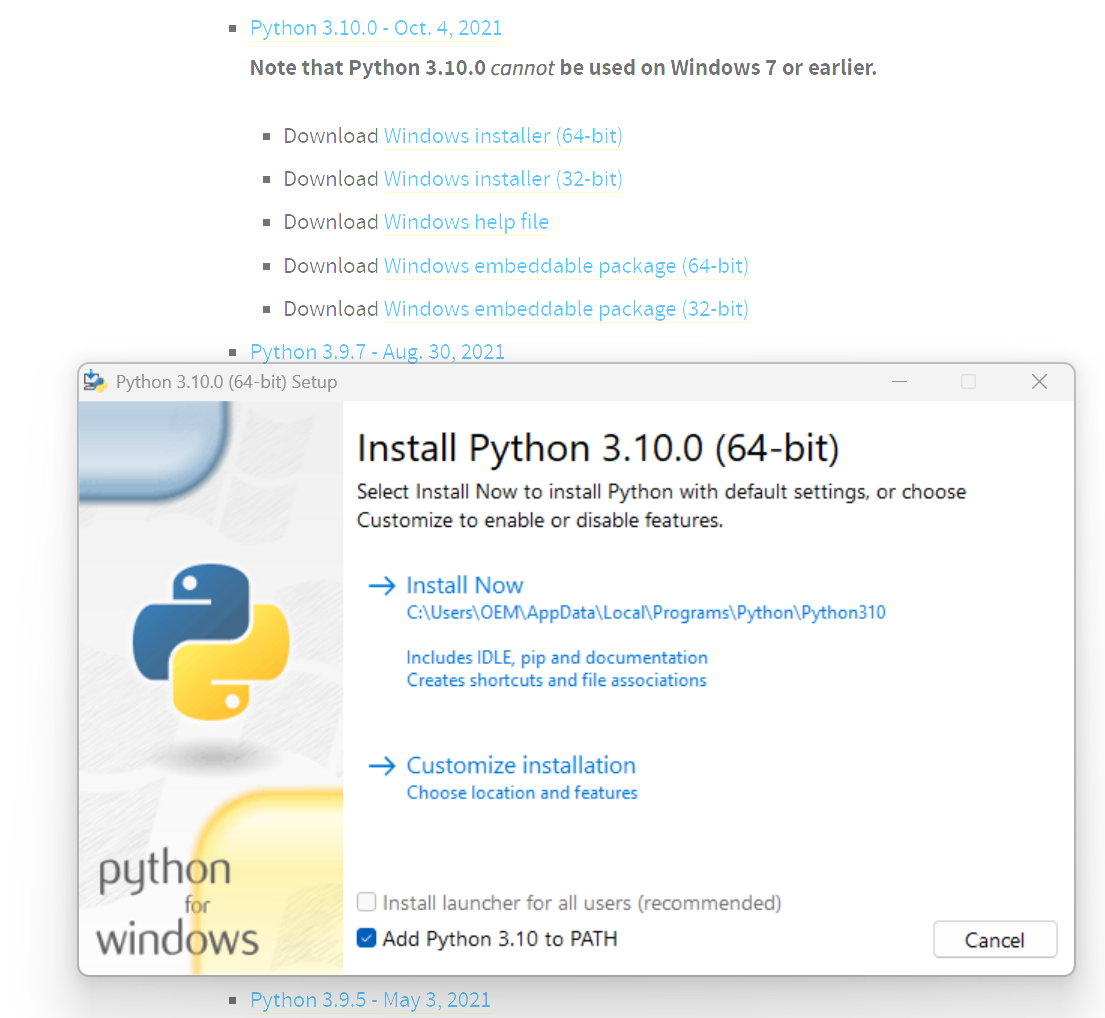Choose Customize installation option
This screenshot has width=1105, height=1018.
(521, 766)
